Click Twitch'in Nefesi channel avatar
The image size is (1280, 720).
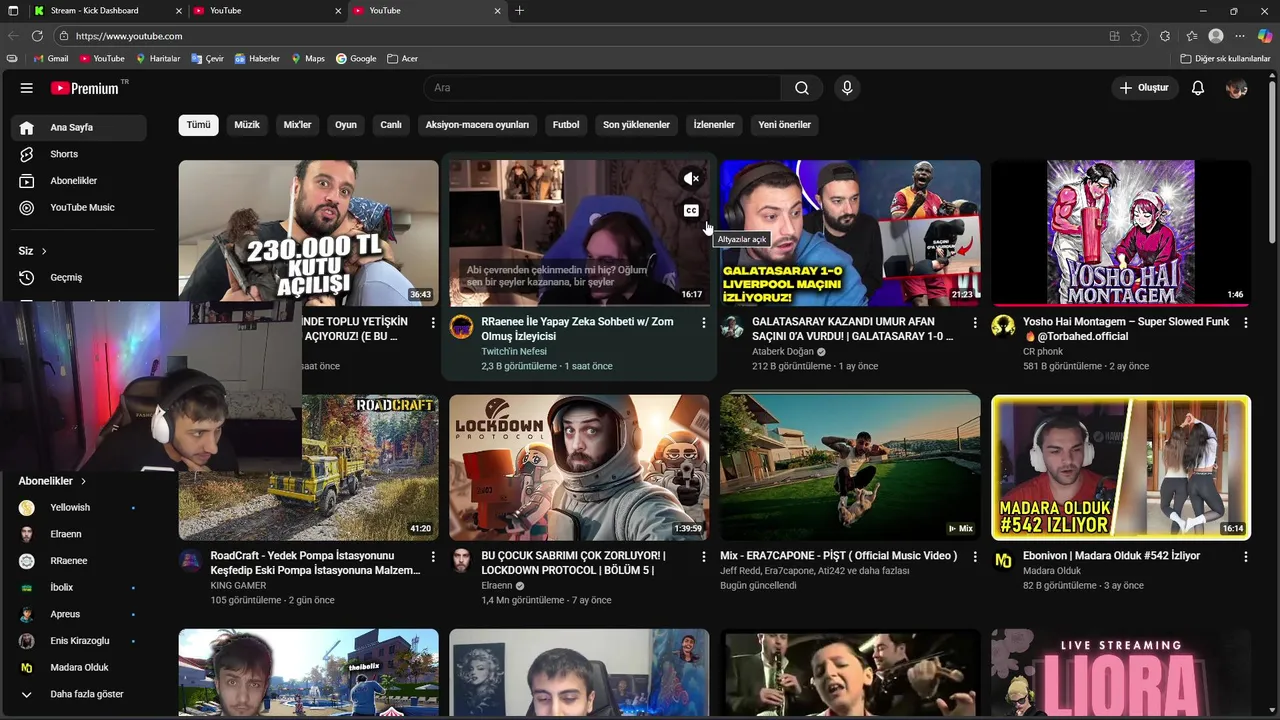461,327
